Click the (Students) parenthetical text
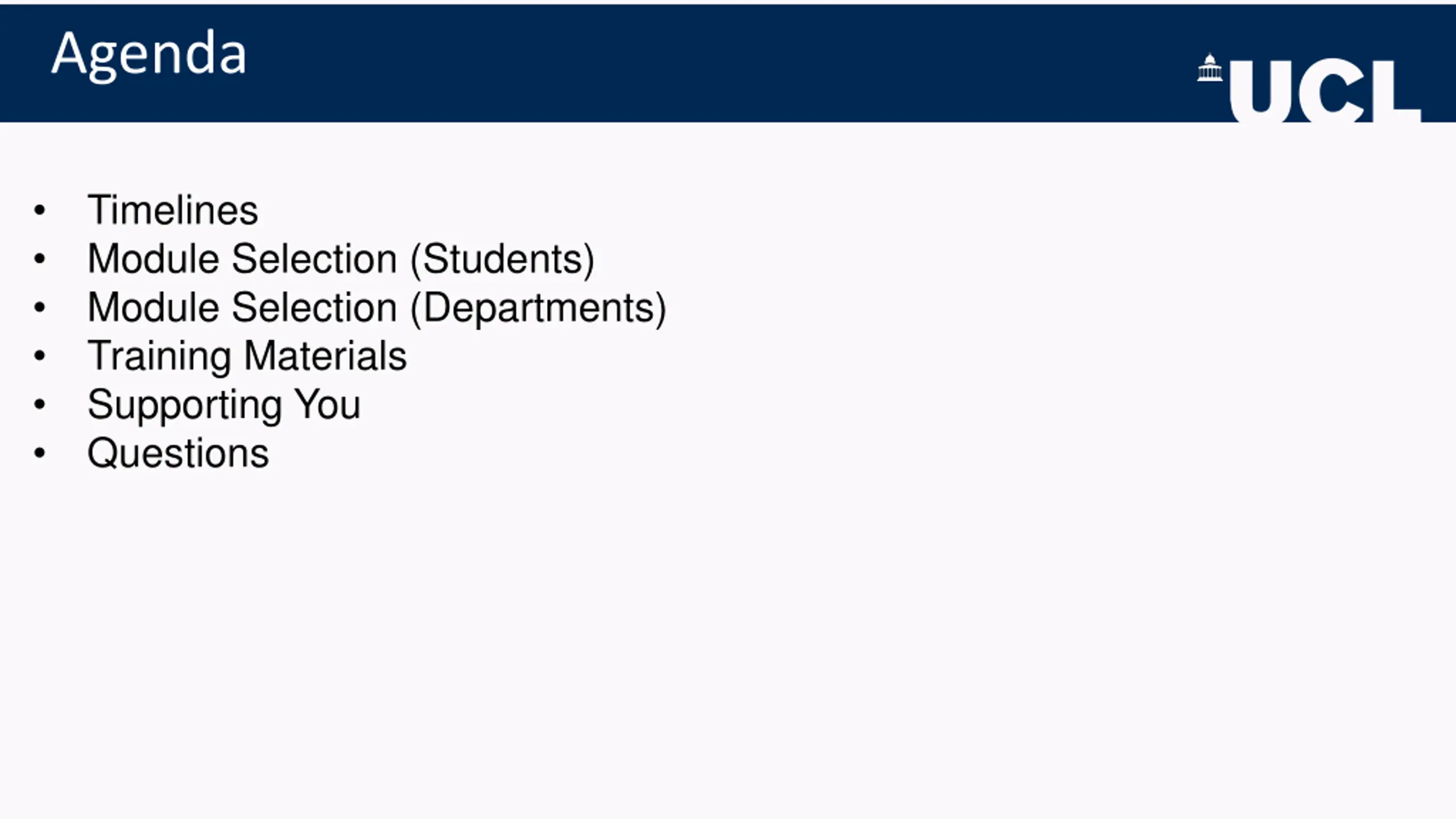The image size is (1456, 819). coord(502,260)
